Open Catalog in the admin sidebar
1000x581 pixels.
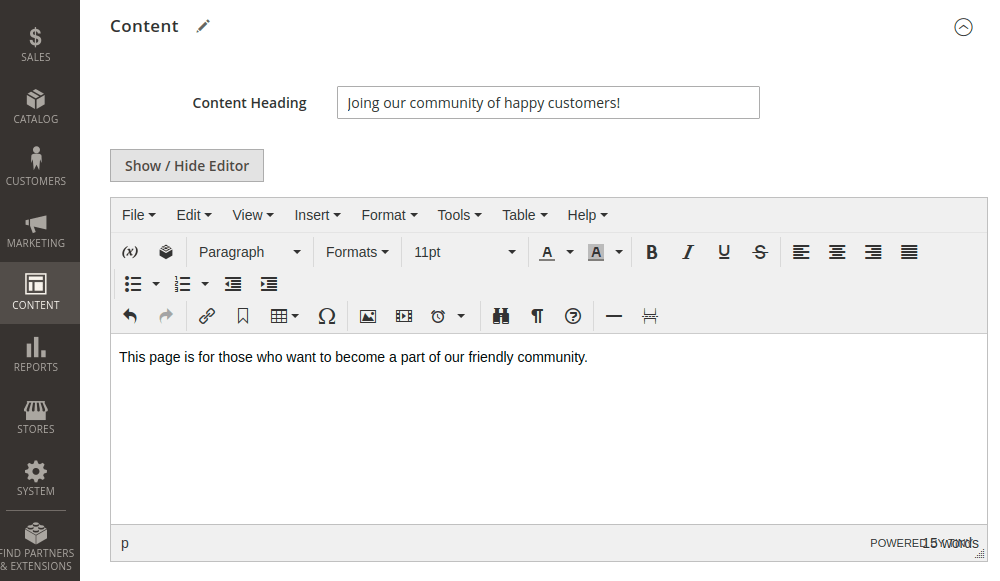[x=36, y=107]
